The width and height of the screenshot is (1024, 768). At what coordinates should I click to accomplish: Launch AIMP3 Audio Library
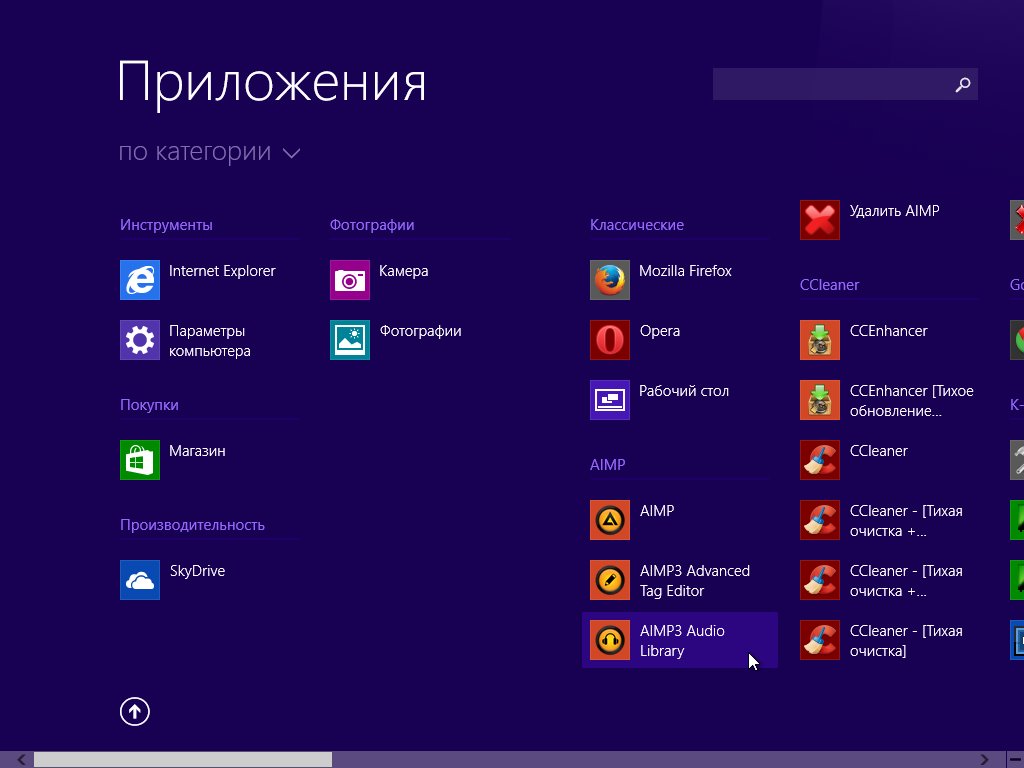(610, 640)
